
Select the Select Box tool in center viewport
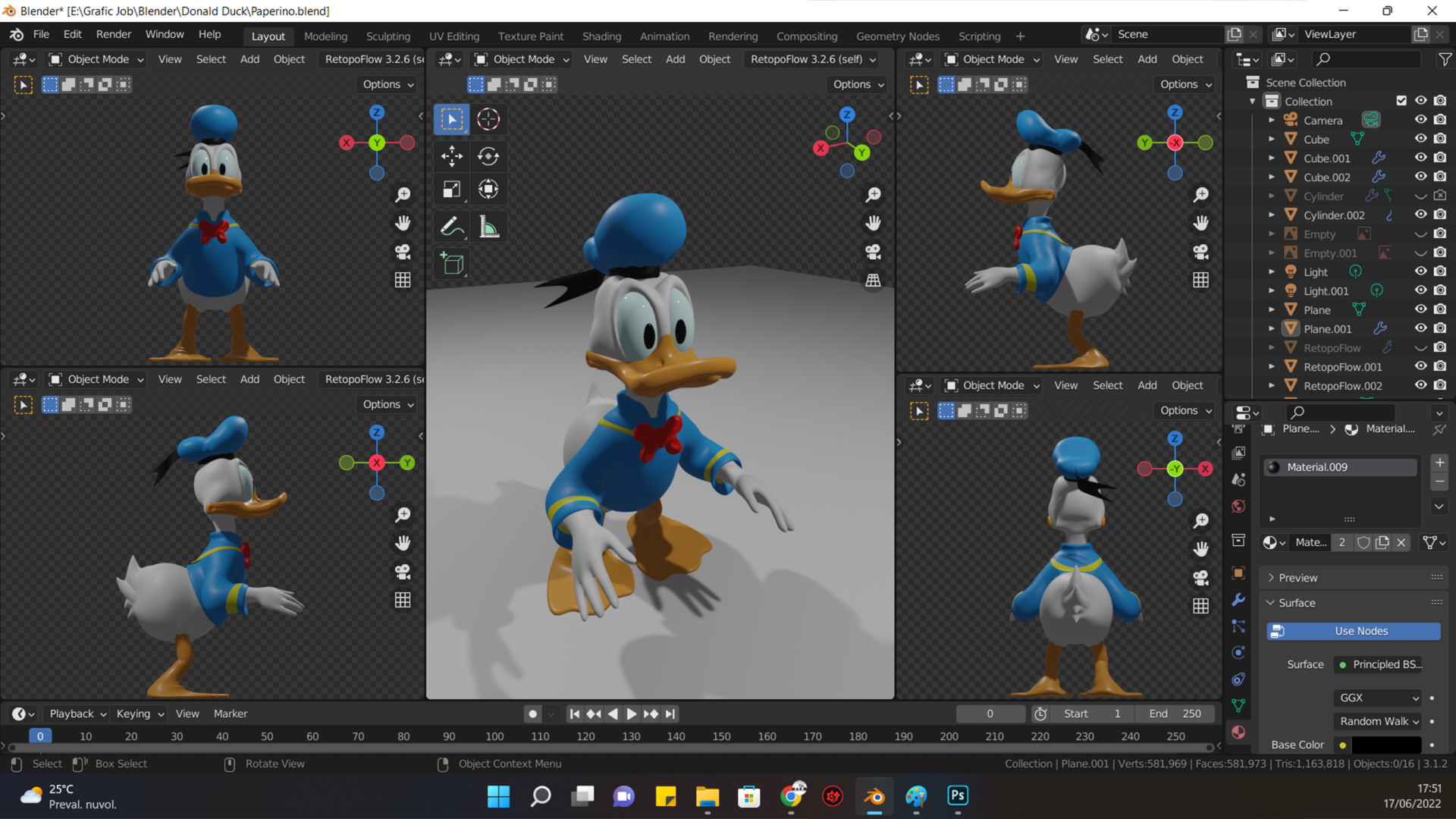[451, 119]
